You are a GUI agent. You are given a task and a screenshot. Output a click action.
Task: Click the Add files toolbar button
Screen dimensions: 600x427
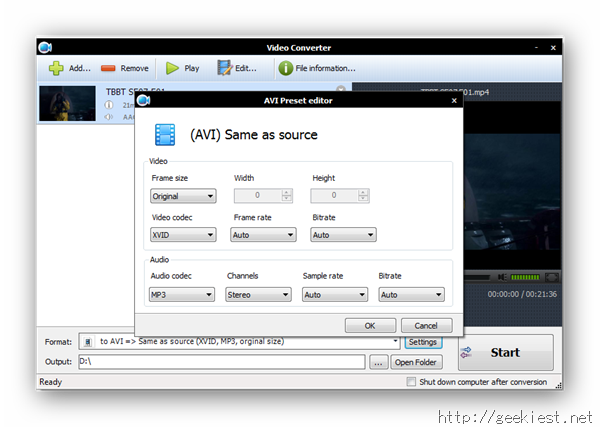69,68
